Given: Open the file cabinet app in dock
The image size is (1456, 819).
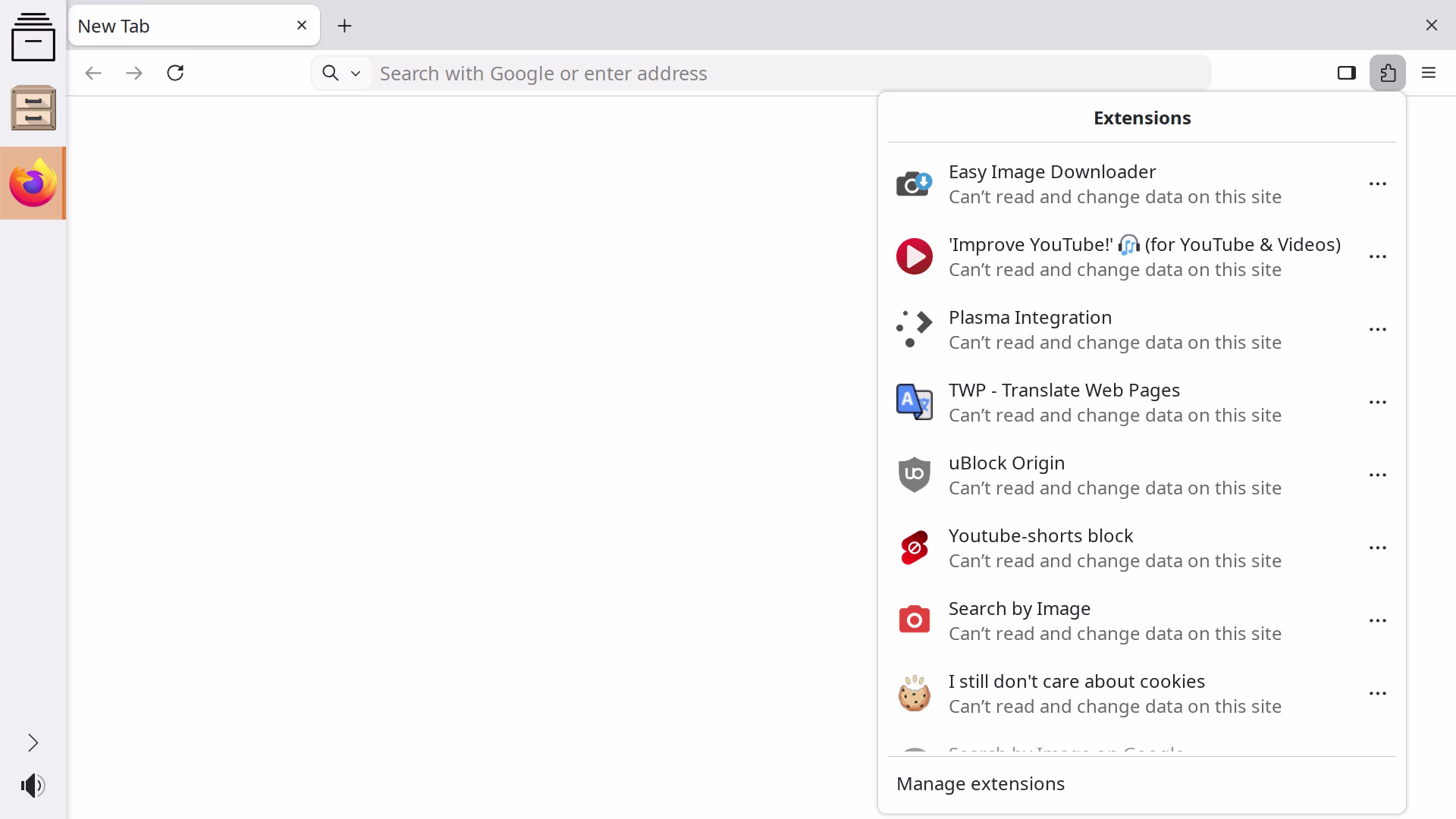Looking at the screenshot, I should 33,108.
